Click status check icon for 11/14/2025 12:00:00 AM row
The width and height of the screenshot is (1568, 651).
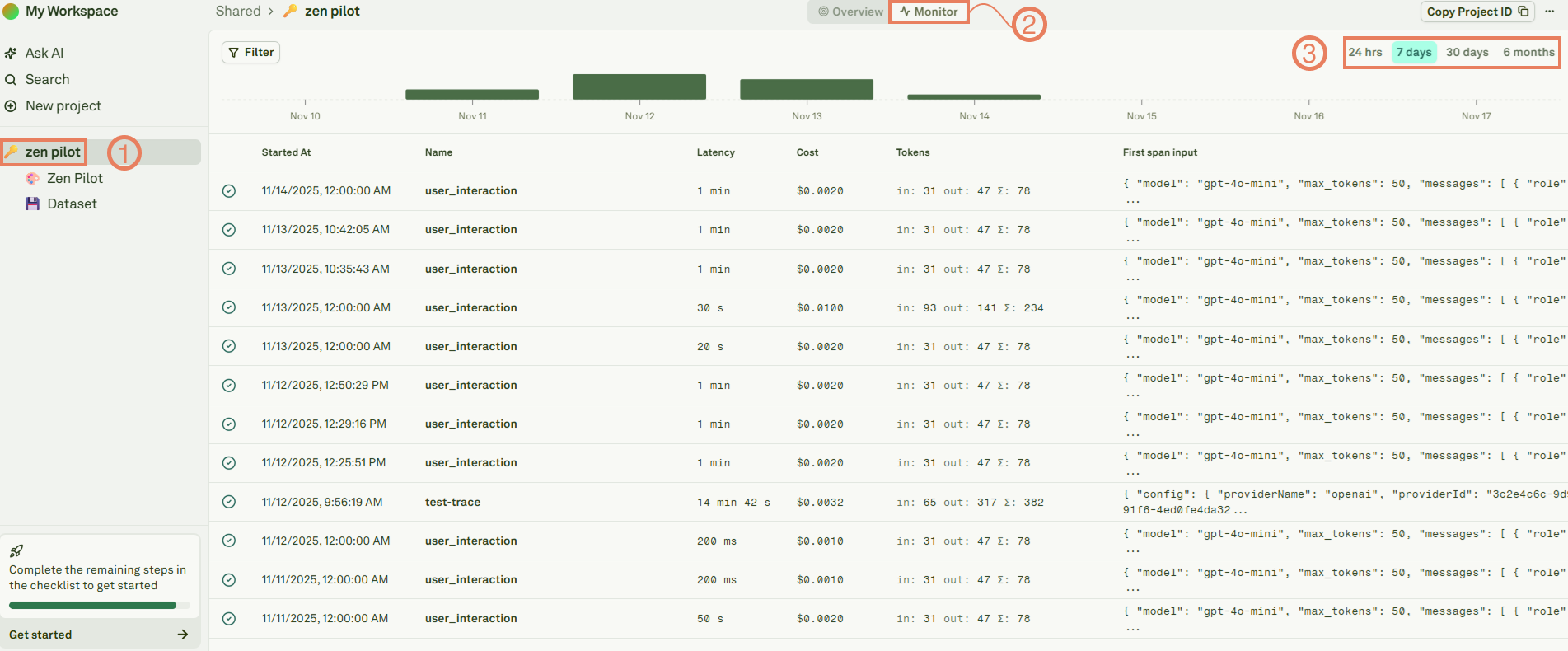(x=229, y=191)
